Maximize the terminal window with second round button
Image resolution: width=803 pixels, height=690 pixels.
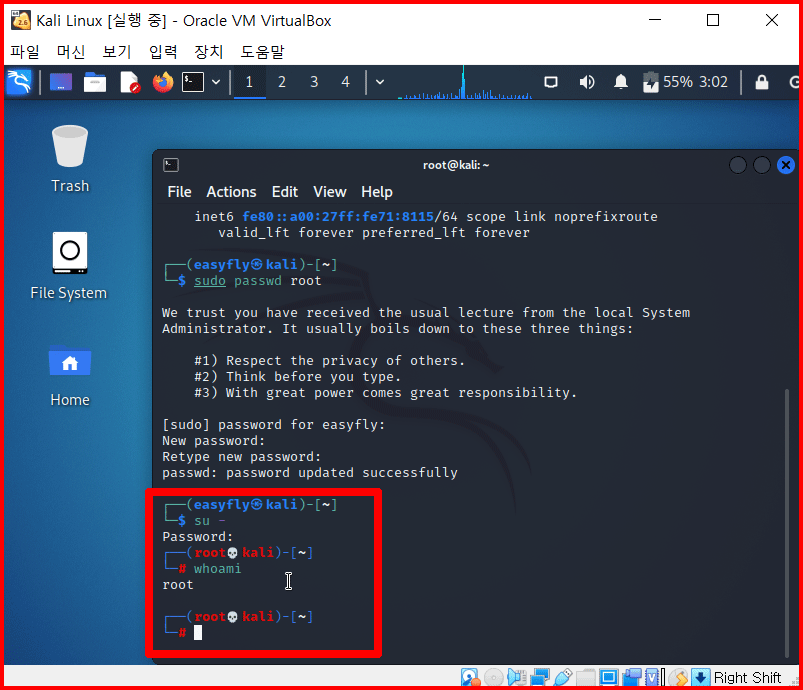(x=762, y=165)
